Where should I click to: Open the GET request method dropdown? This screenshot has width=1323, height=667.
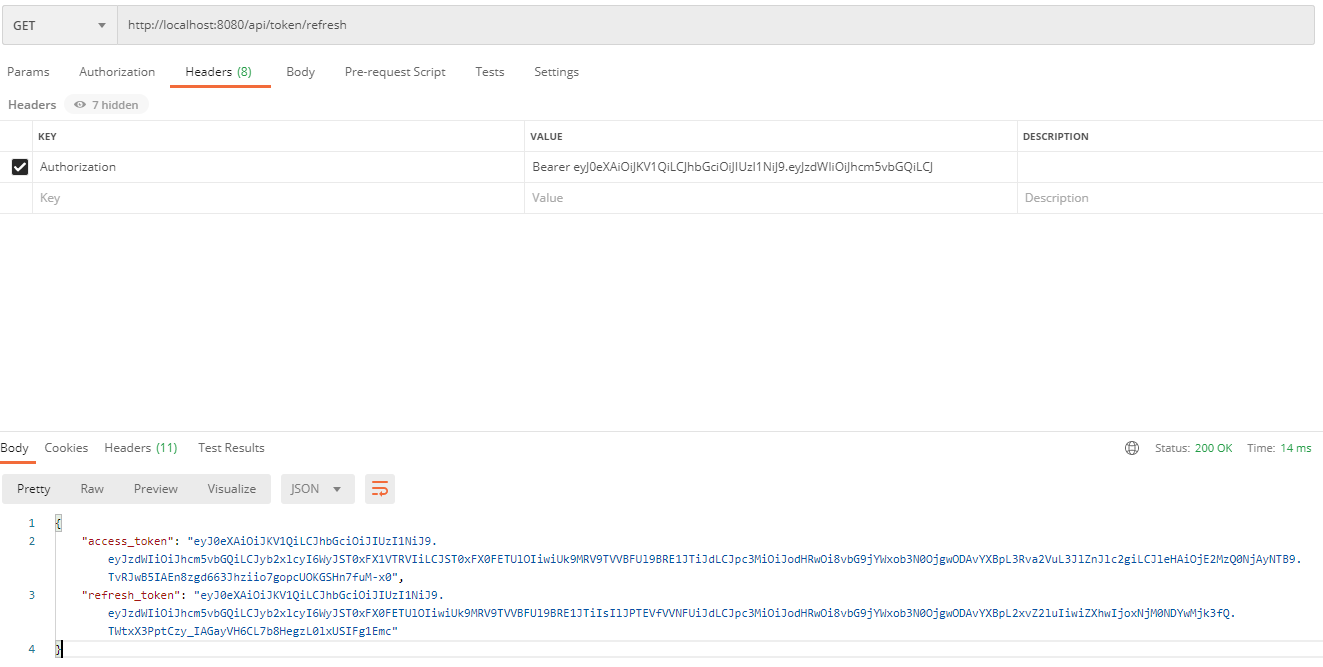58,24
